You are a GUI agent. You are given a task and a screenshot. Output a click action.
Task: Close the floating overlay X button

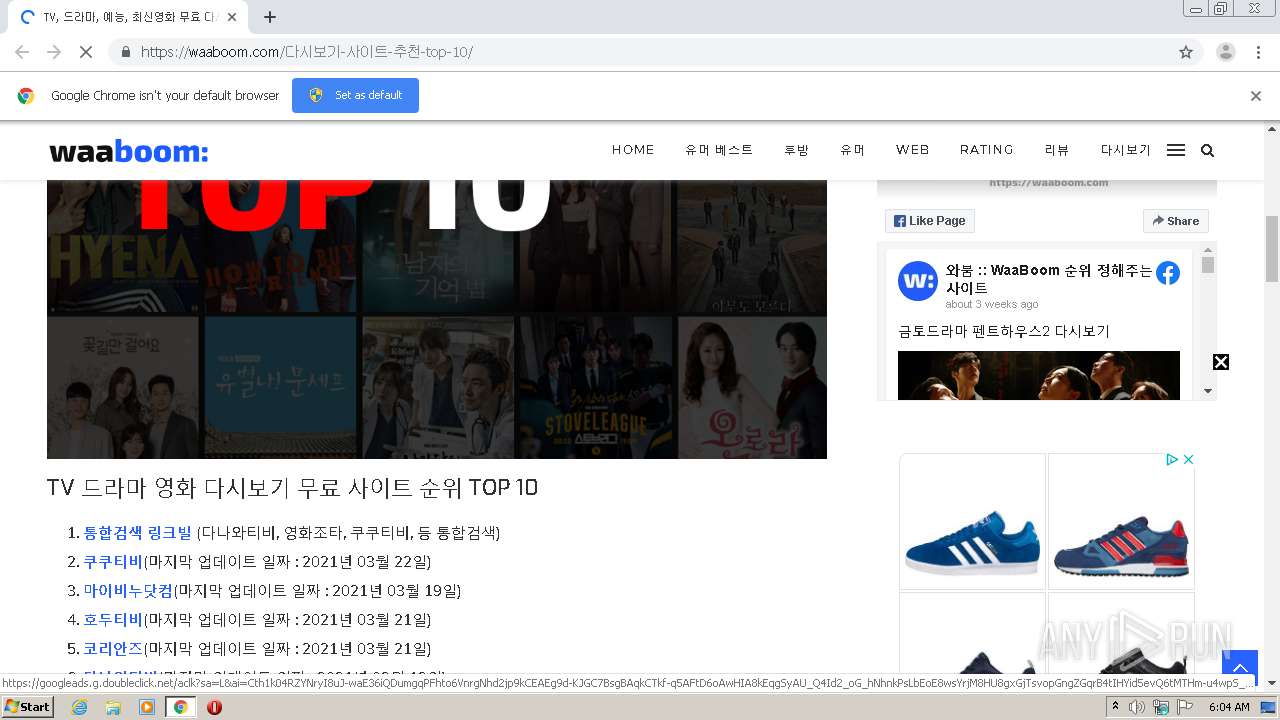pyautogui.click(x=1221, y=362)
